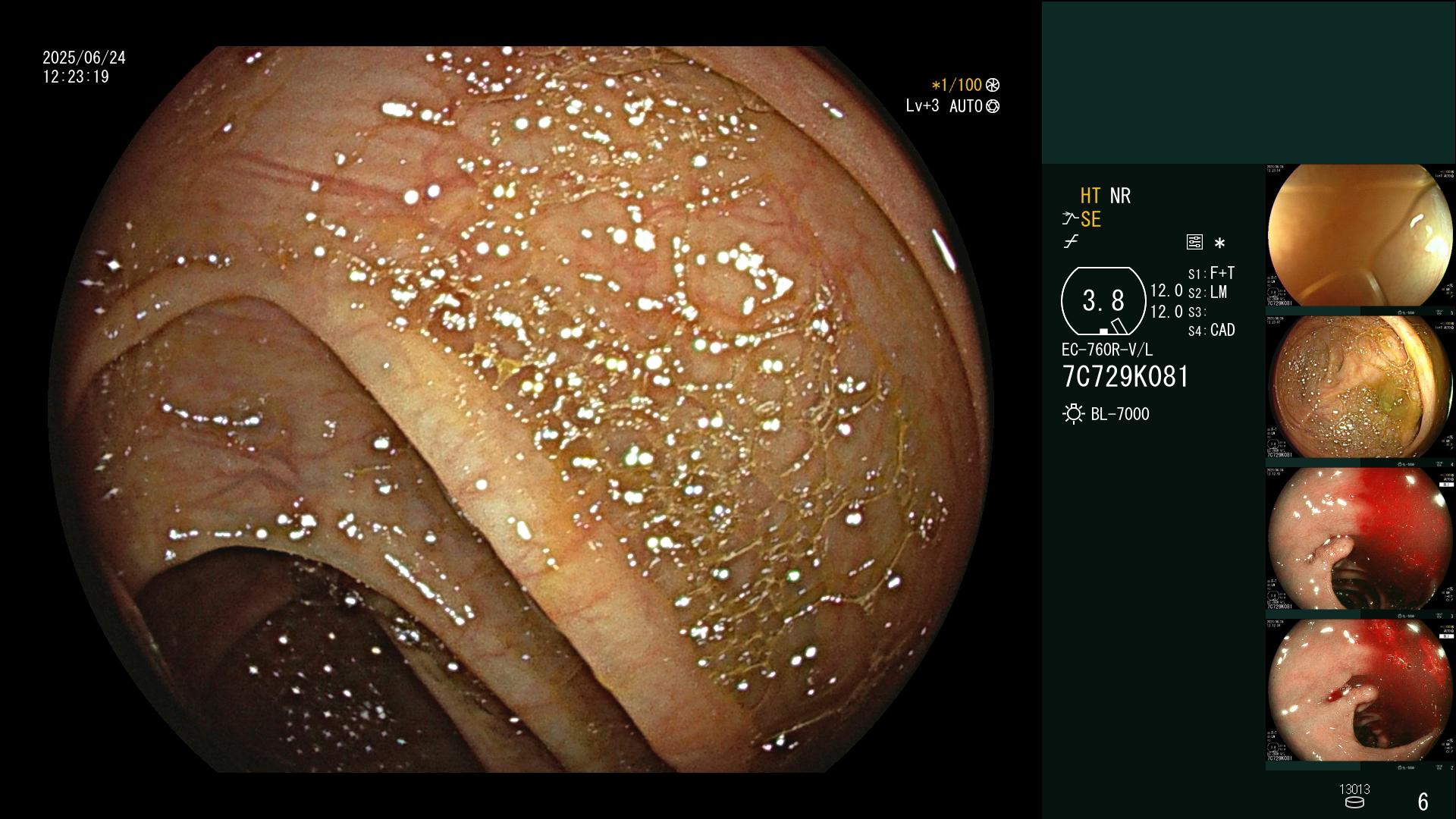1456x819 pixels.
Task: Click the structure enhancement icon beside SE
Action: [x=1070, y=219]
